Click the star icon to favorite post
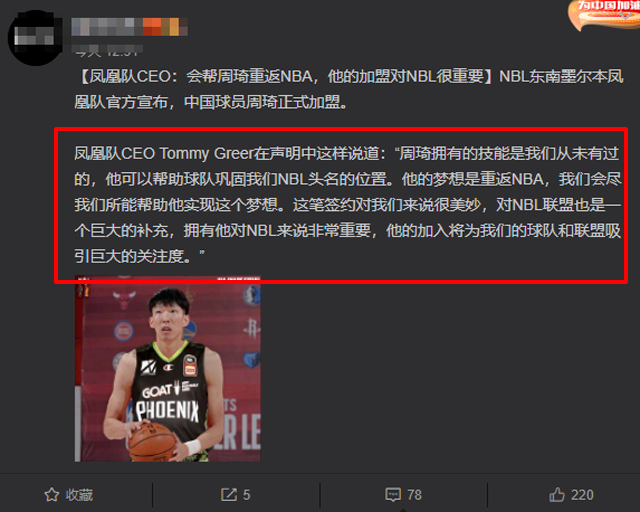Viewport: 640px width, 512px height. (51, 495)
